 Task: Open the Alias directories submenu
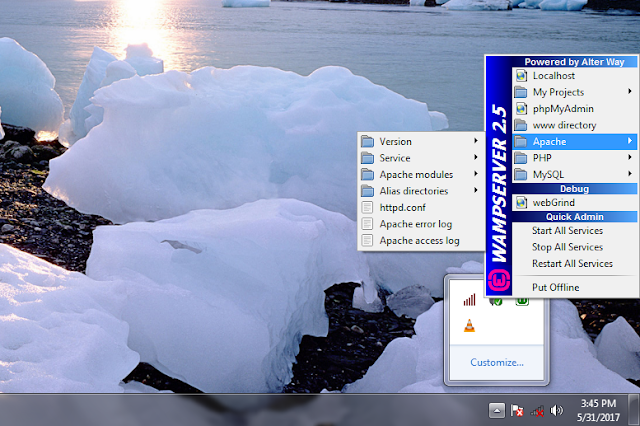click(420, 191)
